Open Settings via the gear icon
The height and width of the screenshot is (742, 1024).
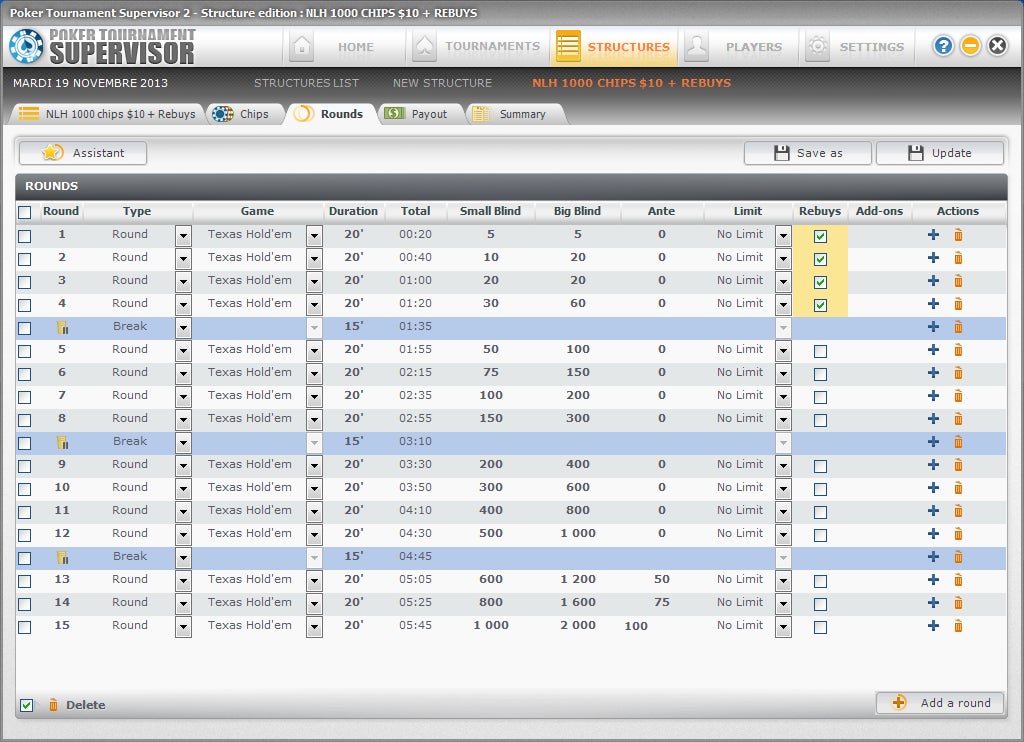tap(818, 46)
